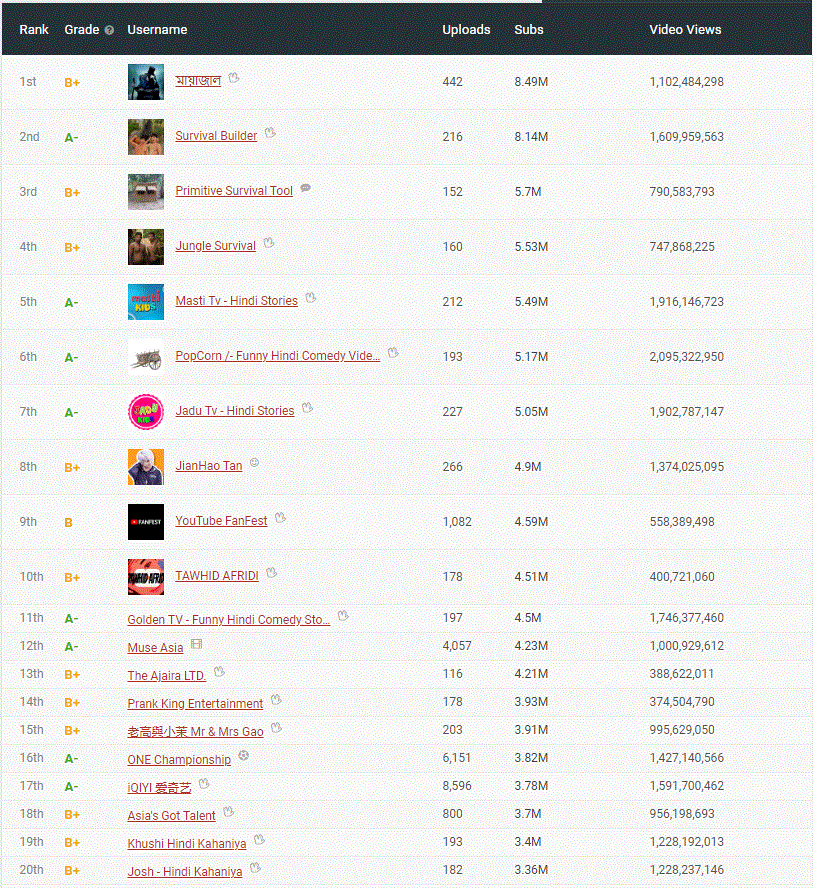813x888 pixels.
Task: Sort by the Uploads column header
Action: pyautogui.click(x=466, y=29)
